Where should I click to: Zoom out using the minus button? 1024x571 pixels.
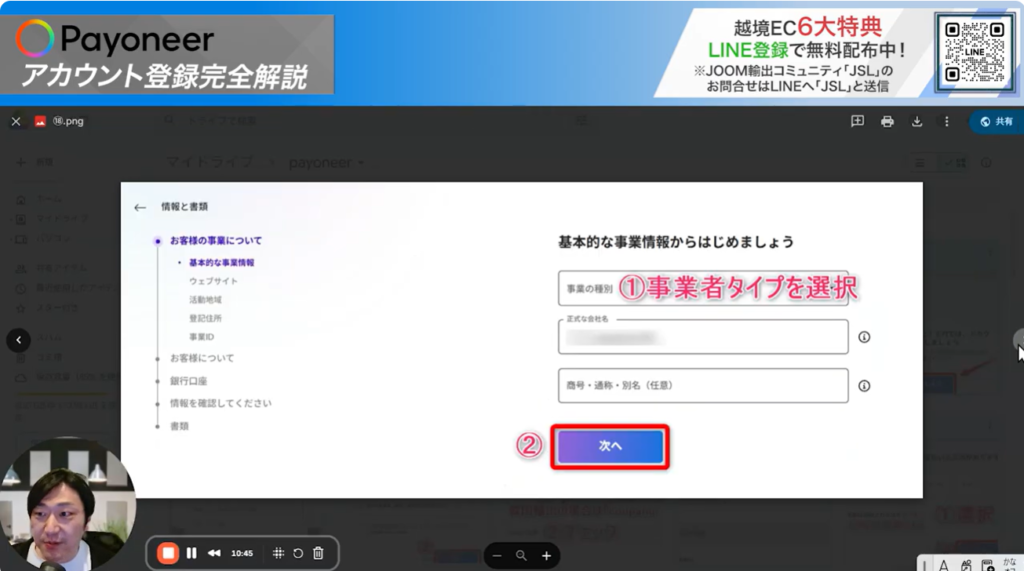(x=496, y=555)
